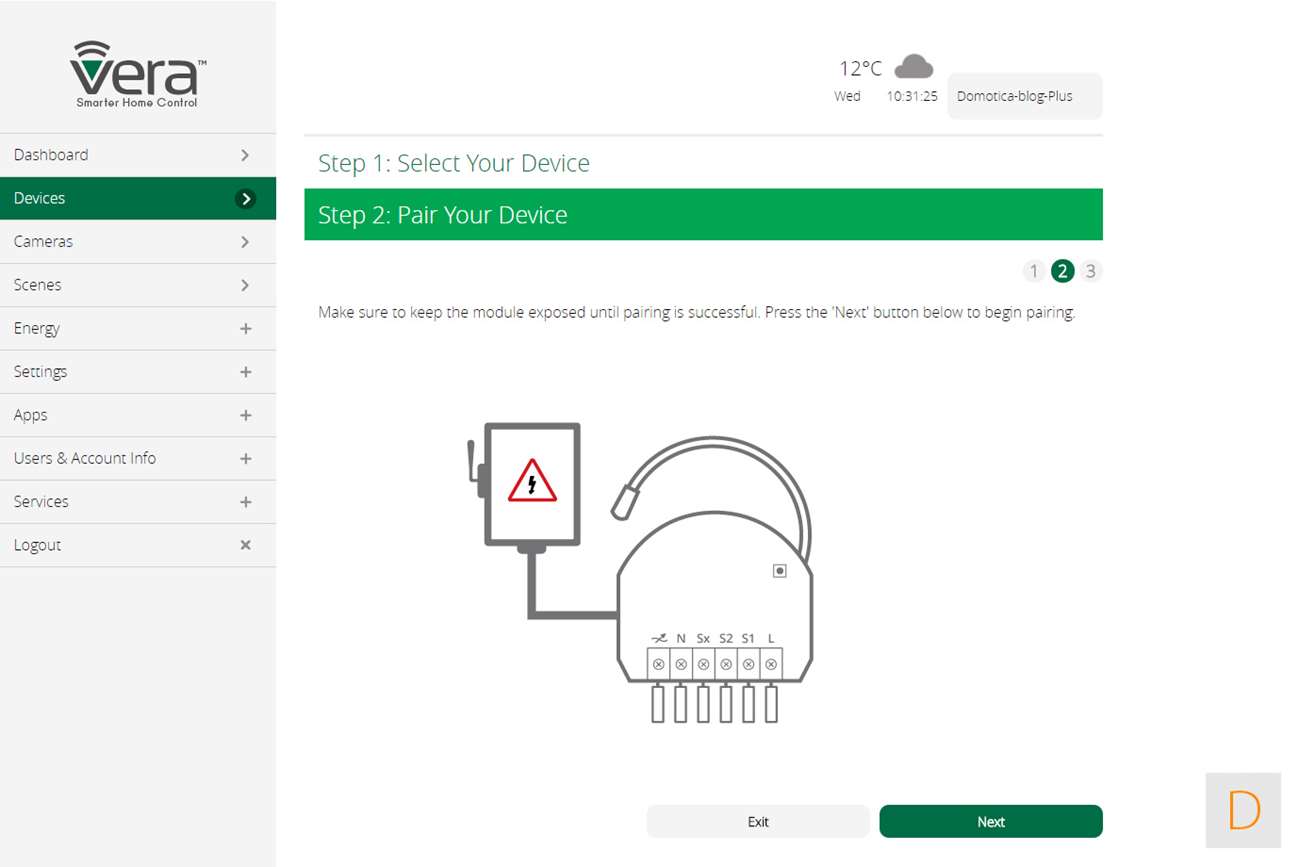Image resolution: width=1300 pixels, height=867 pixels.
Task: Open the Domotica-blog-Plus controller selector
Action: (x=1024, y=96)
